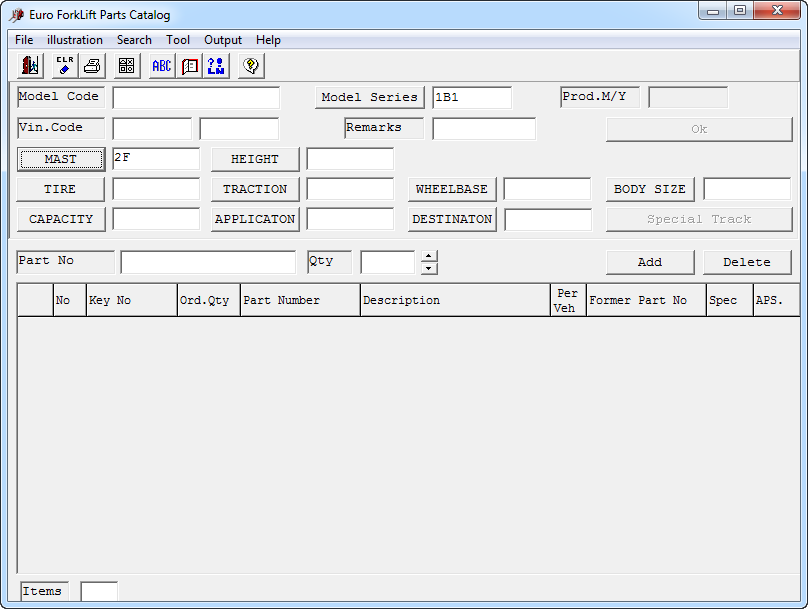
Task: Click the APPLICATON button
Action: [x=255, y=219]
